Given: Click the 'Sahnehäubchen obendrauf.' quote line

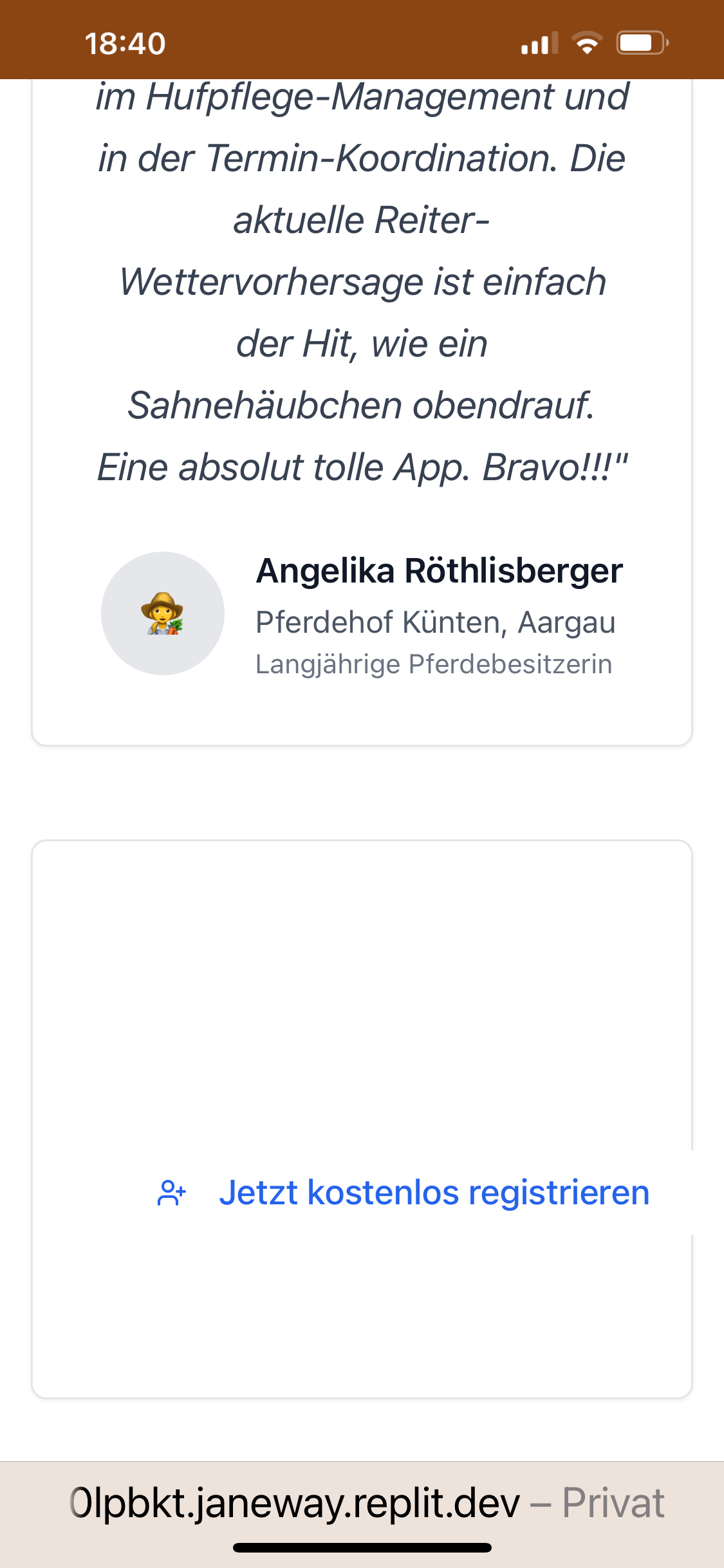Looking at the screenshot, I should point(361,406).
